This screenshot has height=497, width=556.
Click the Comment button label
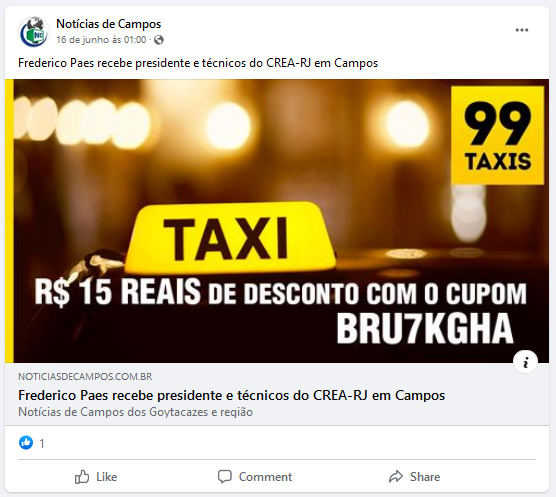pos(265,477)
